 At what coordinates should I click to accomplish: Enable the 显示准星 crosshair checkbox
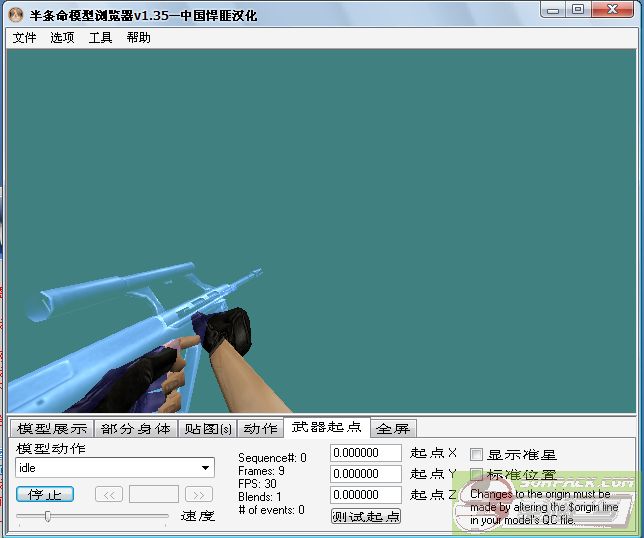coord(476,454)
